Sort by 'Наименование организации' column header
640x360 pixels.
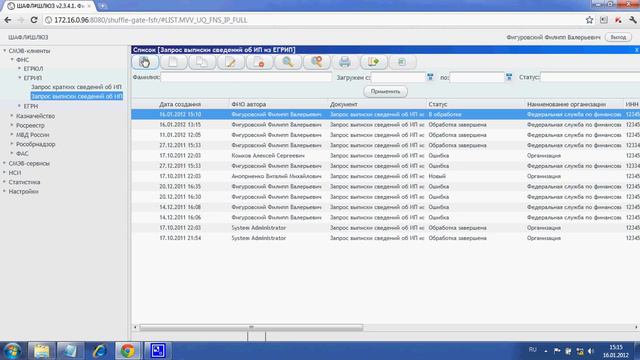[566, 104]
